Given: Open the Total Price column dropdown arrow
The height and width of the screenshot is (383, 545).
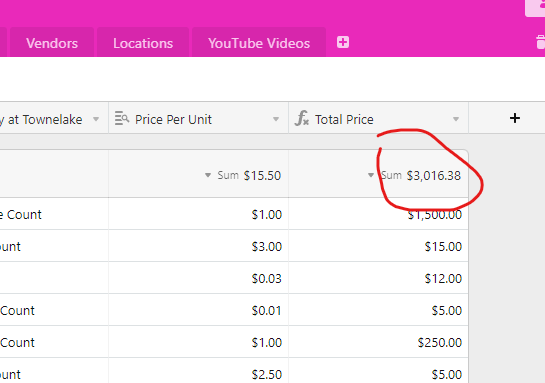Looking at the screenshot, I should click(x=456, y=119).
